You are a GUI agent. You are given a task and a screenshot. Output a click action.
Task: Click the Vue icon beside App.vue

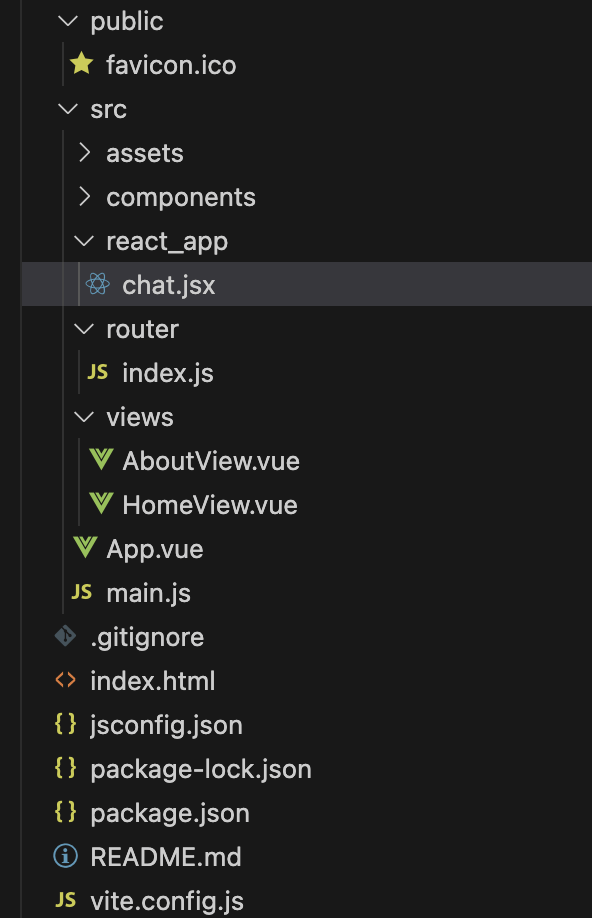(85, 547)
